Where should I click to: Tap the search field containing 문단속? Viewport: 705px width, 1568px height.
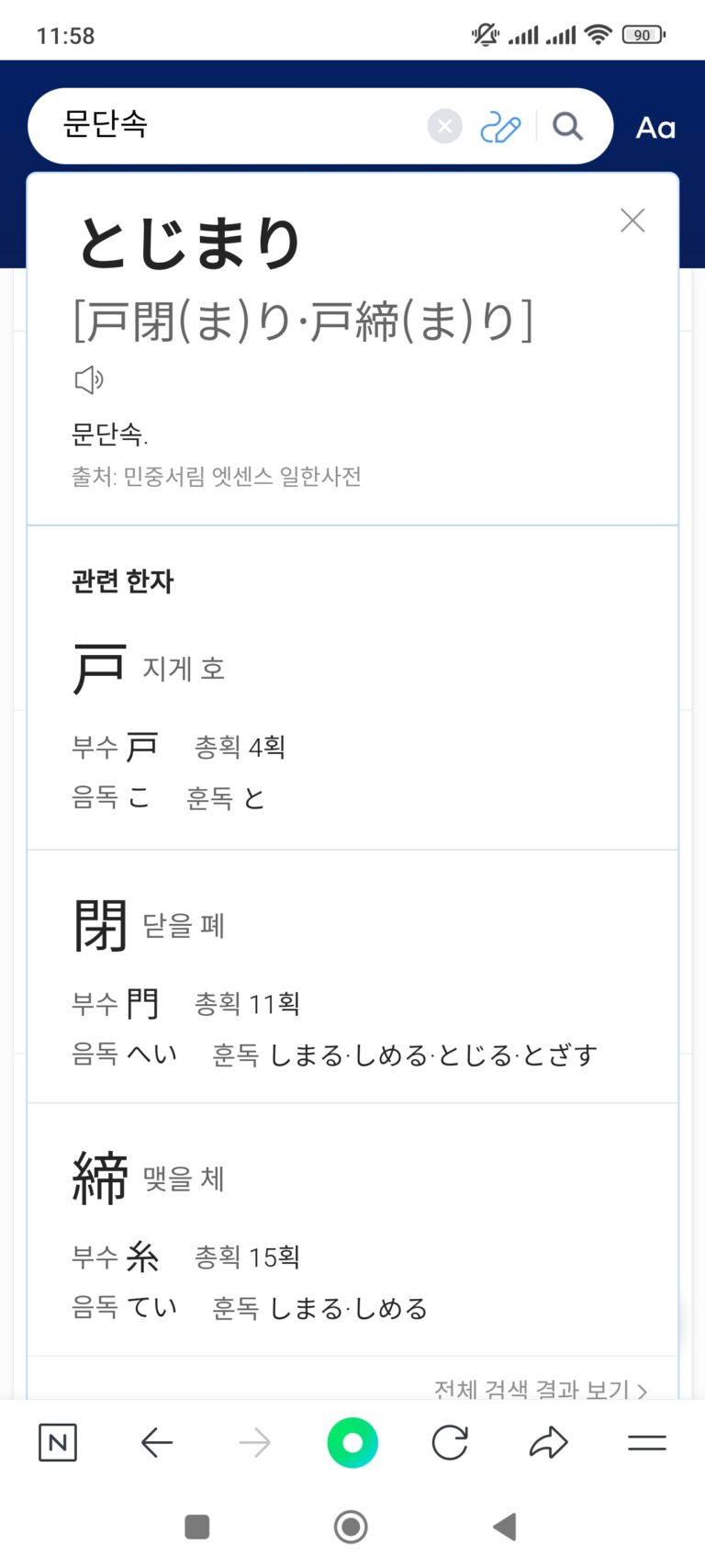click(x=239, y=126)
